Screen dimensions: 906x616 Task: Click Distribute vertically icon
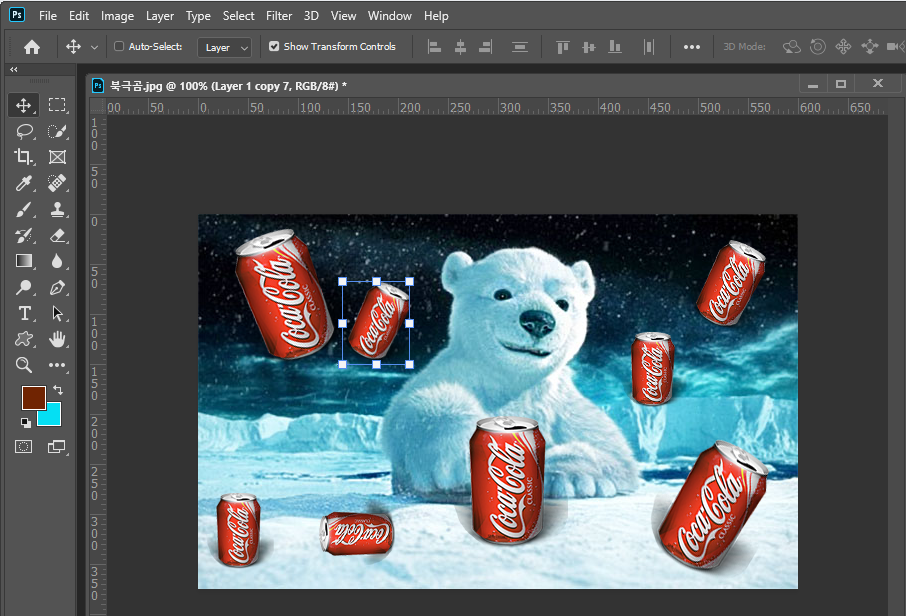(519, 47)
